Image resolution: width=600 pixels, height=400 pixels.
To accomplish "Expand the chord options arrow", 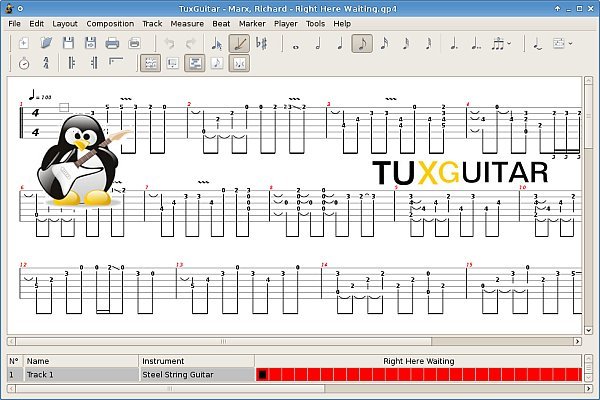I will pyautogui.click(x=571, y=43).
